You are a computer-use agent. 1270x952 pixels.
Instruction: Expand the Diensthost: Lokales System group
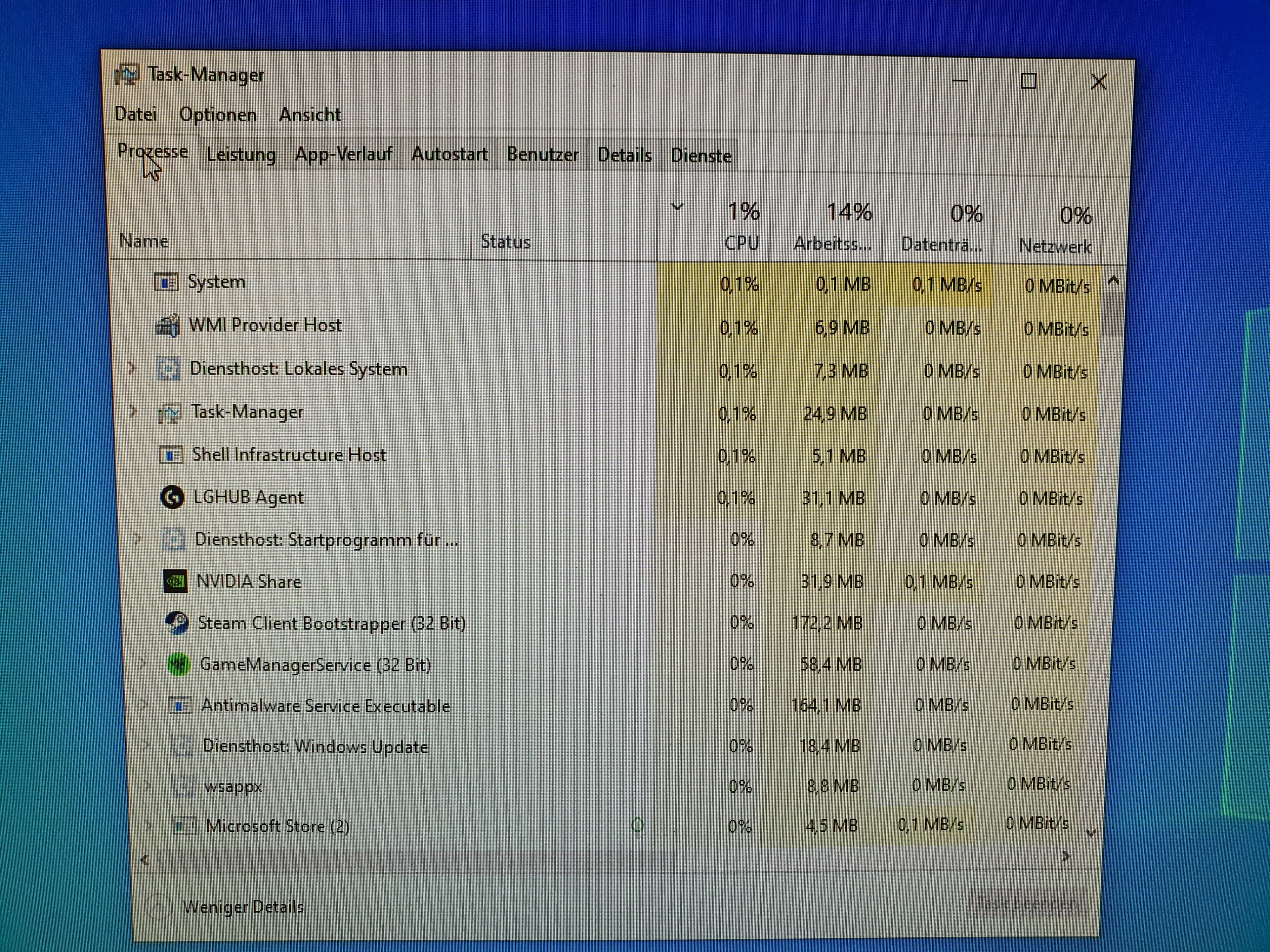132,368
